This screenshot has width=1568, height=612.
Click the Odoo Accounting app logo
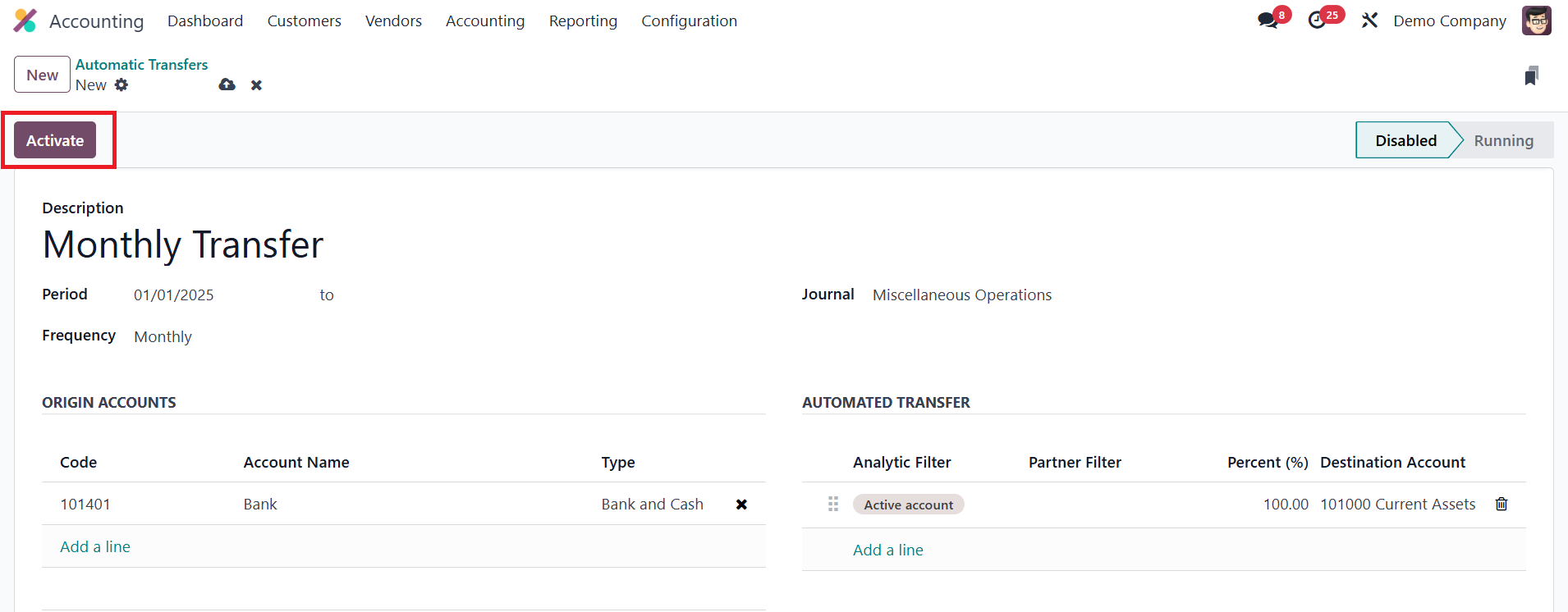pyautogui.click(x=25, y=21)
